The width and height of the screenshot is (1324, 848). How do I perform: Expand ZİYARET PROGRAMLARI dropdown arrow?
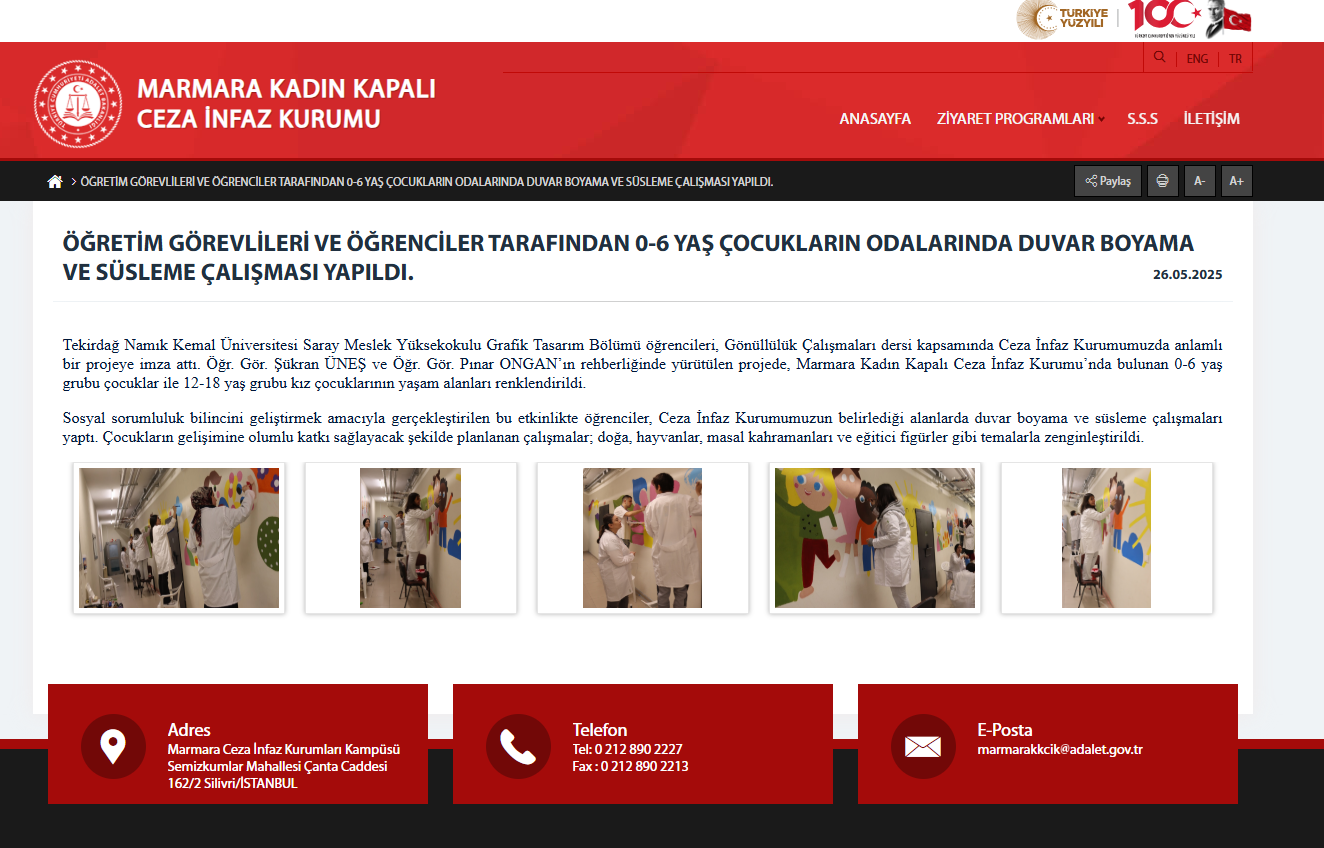1101,119
